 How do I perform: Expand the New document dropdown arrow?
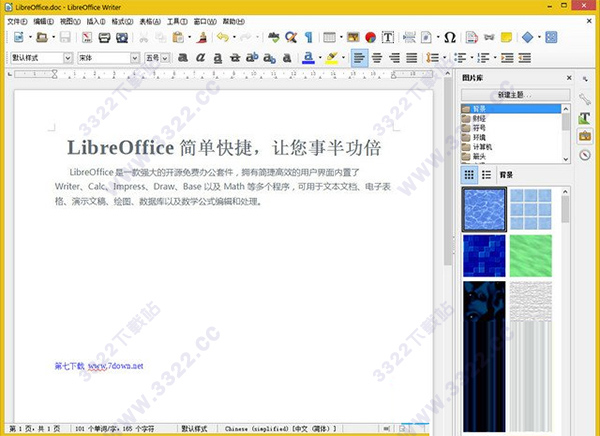pos(30,37)
